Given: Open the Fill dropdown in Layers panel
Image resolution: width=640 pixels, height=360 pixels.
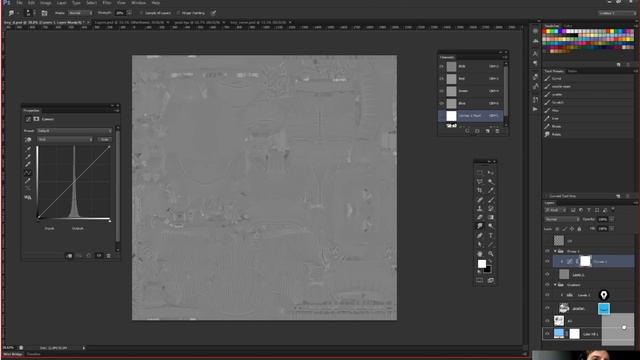Looking at the screenshot, I should 611,229.
